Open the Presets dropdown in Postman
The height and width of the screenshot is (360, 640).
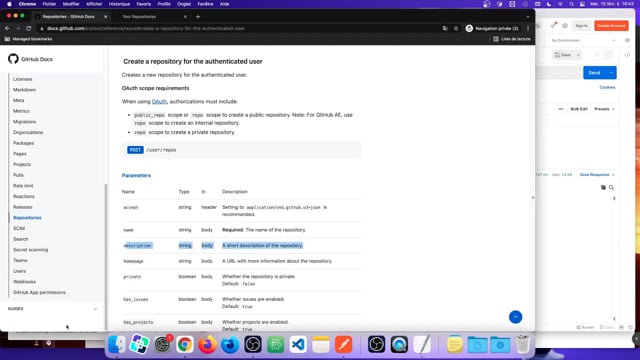point(604,109)
